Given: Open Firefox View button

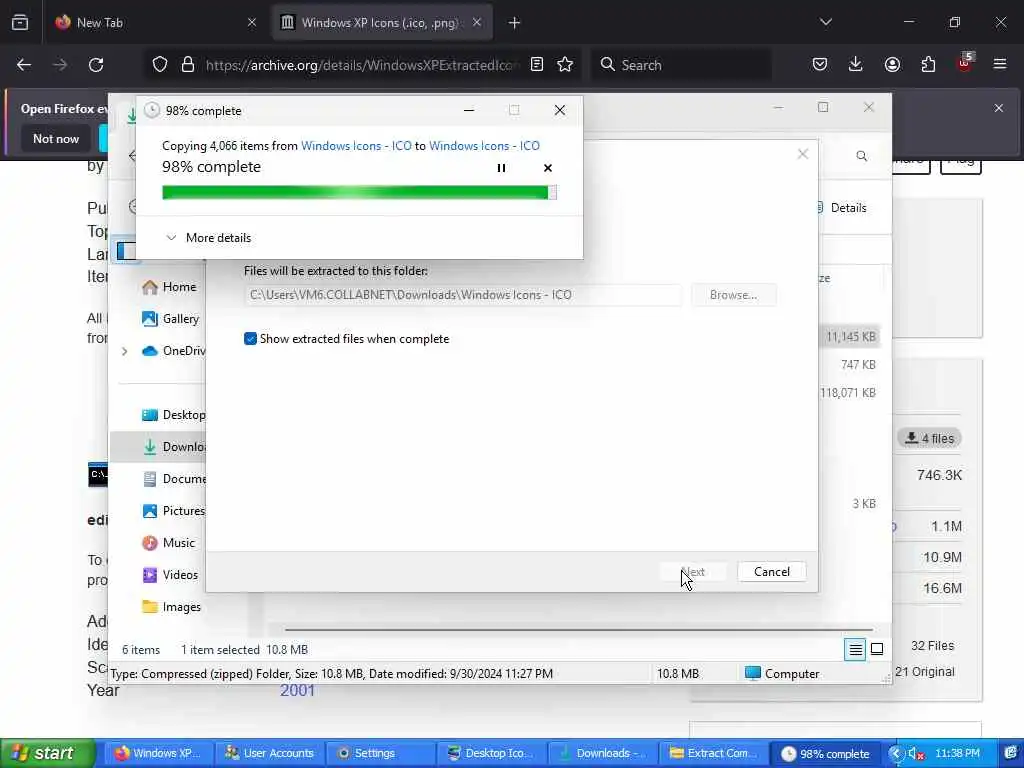Looking at the screenshot, I should [20, 23].
